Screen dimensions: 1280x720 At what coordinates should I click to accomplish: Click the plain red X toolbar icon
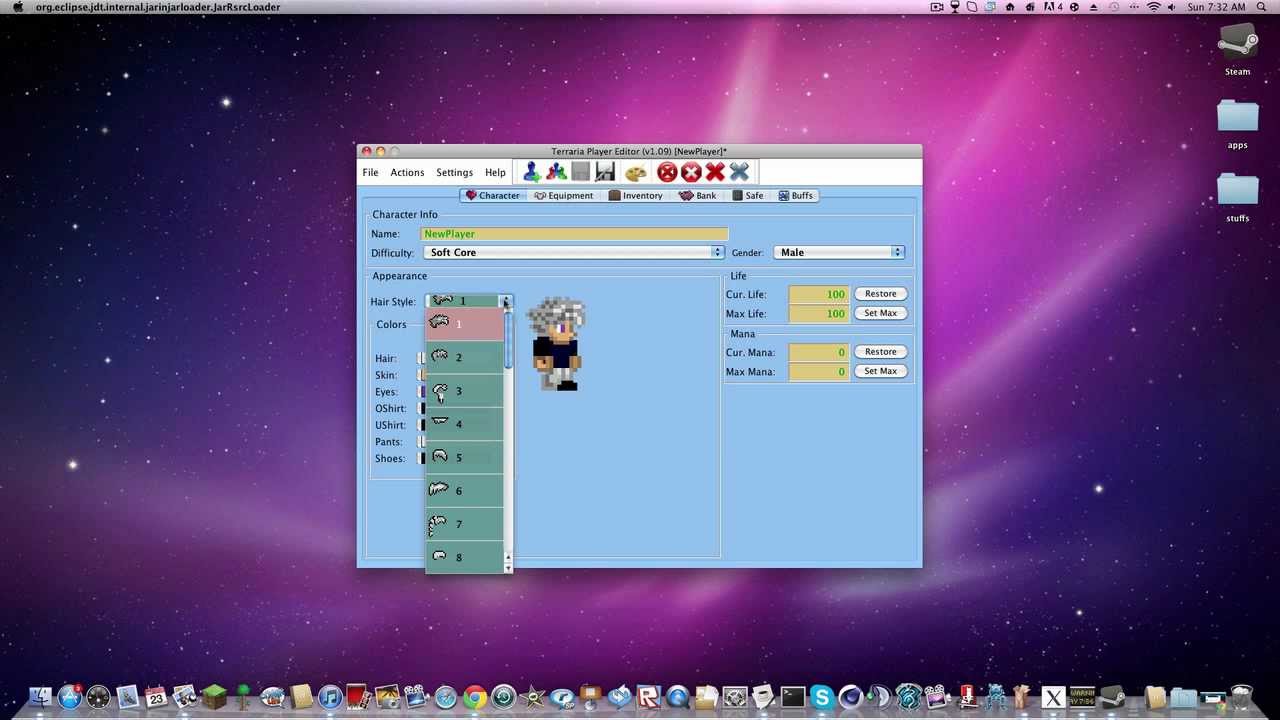pyautogui.click(x=715, y=173)
